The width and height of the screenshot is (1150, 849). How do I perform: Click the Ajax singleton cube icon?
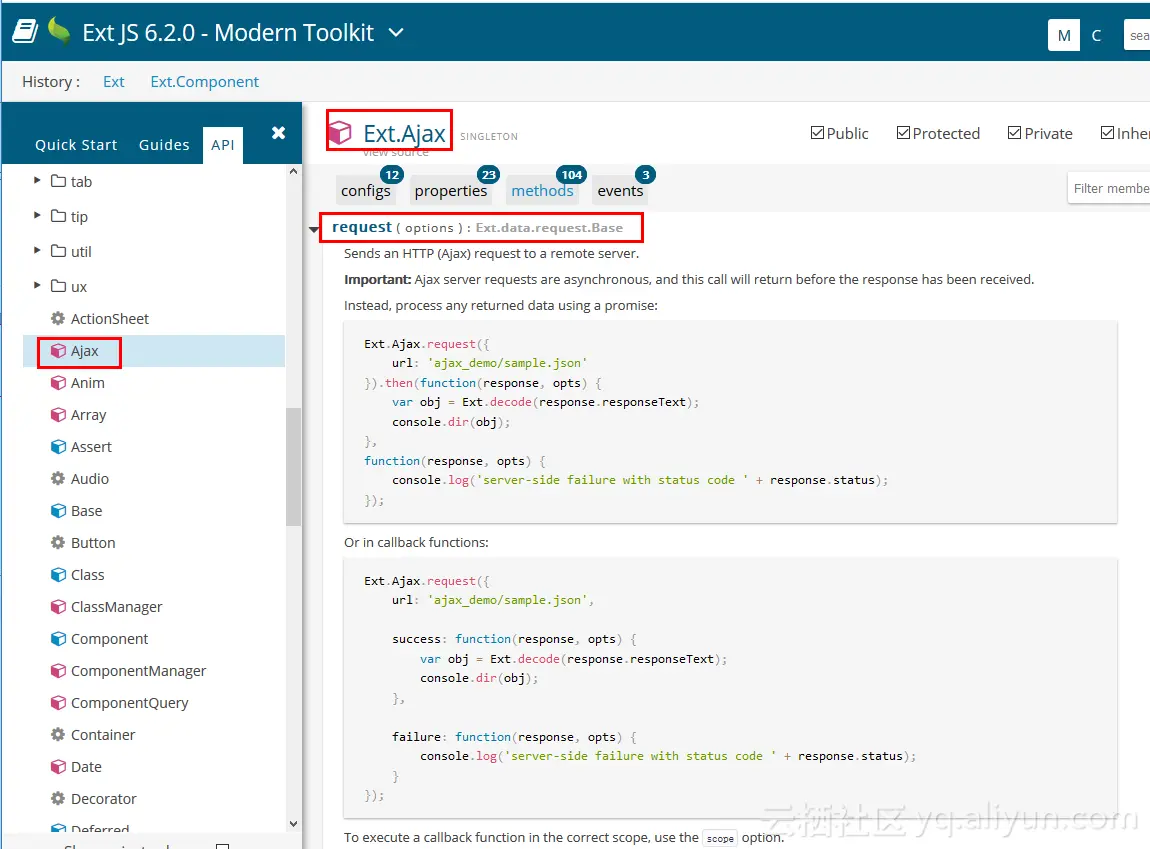point(58,351)
